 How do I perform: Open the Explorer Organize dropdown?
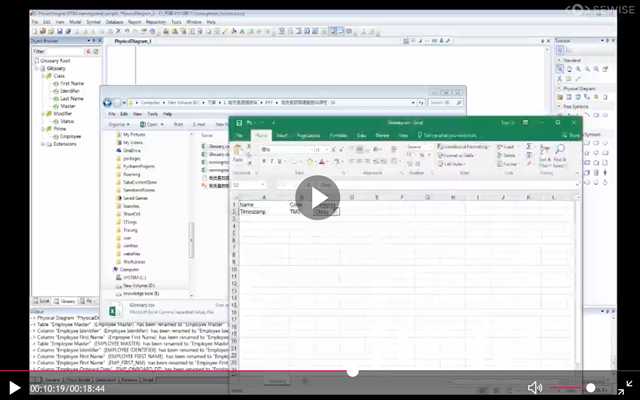(119, 124)
